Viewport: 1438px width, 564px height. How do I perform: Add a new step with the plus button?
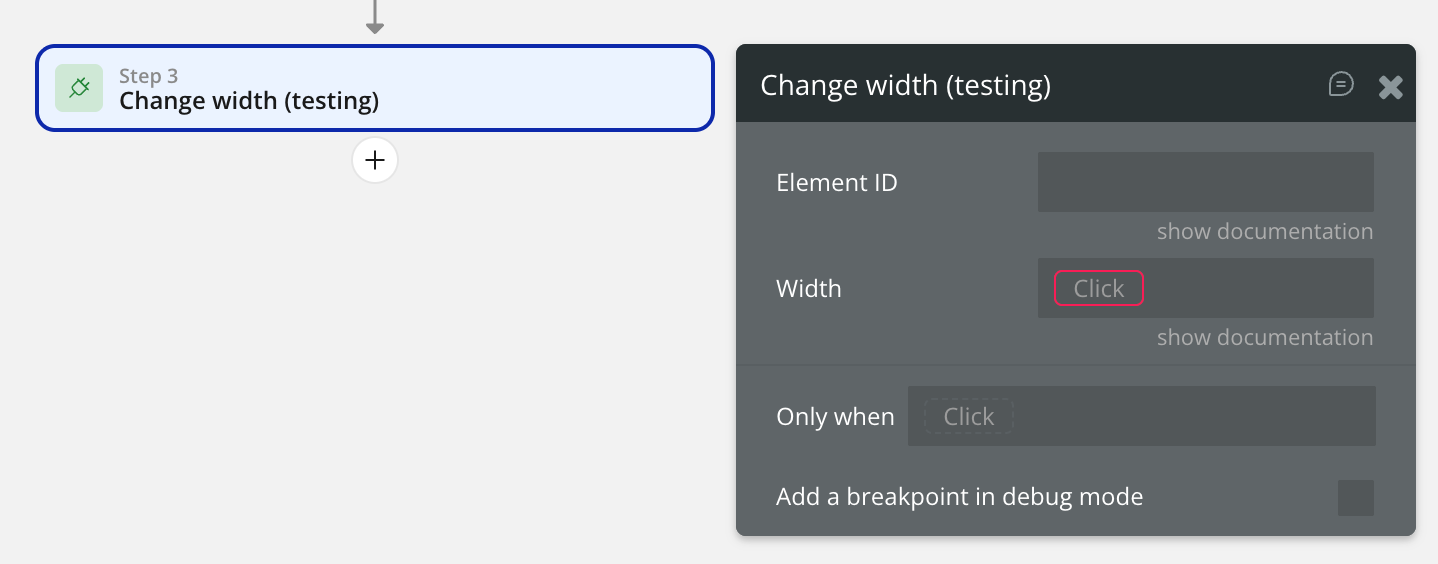pos(375,160)
